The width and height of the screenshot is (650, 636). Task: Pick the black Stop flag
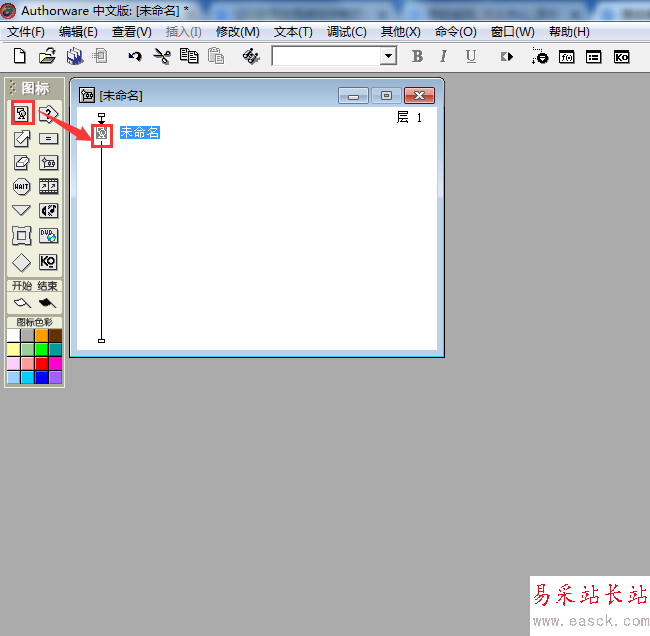point(47,303)
